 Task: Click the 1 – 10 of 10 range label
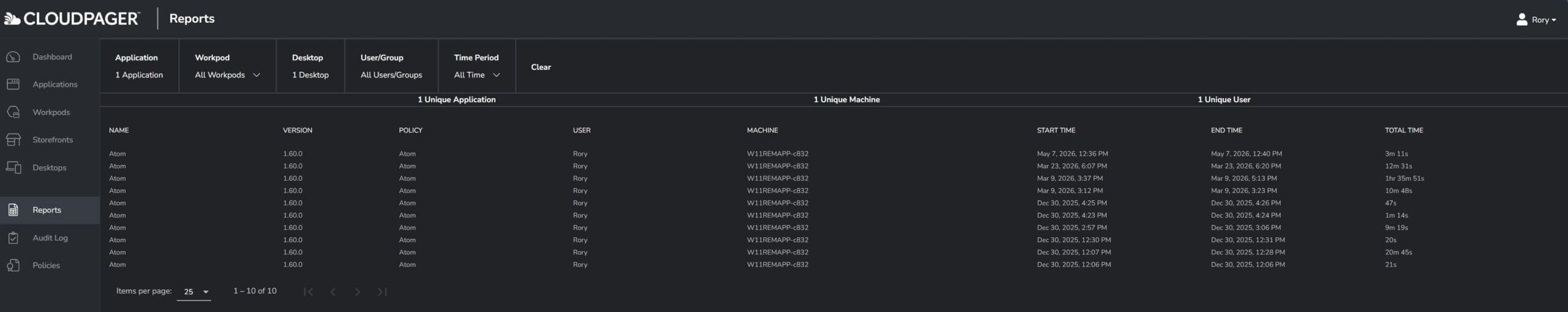[255, 291]
